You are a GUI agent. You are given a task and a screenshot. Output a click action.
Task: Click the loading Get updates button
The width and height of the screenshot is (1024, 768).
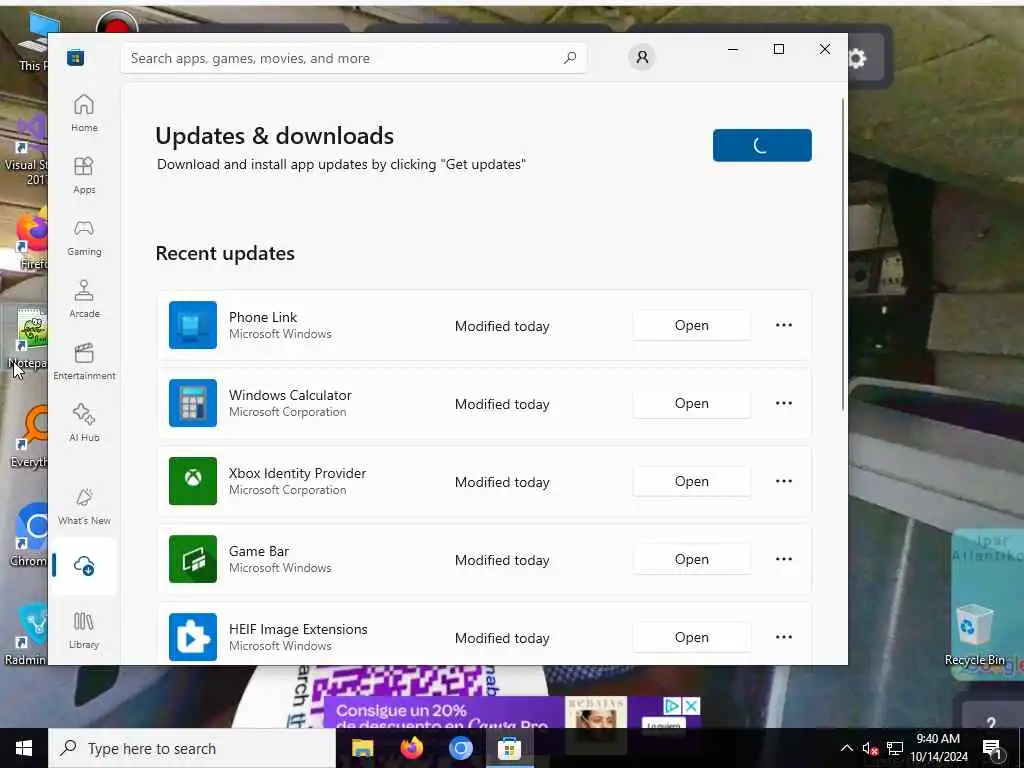coord(762,145)
